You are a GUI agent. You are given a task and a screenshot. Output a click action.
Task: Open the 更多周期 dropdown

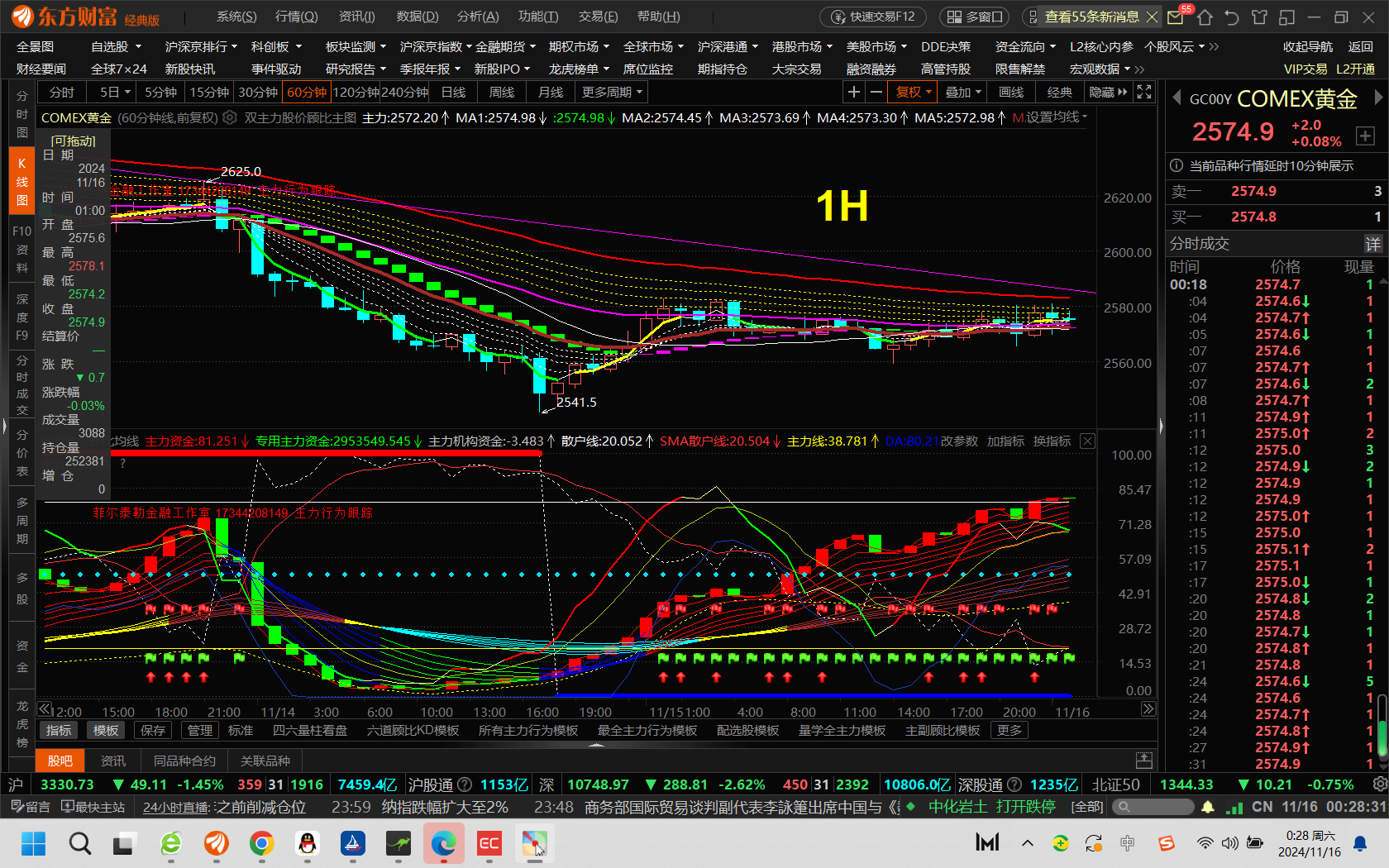point(612,92)
